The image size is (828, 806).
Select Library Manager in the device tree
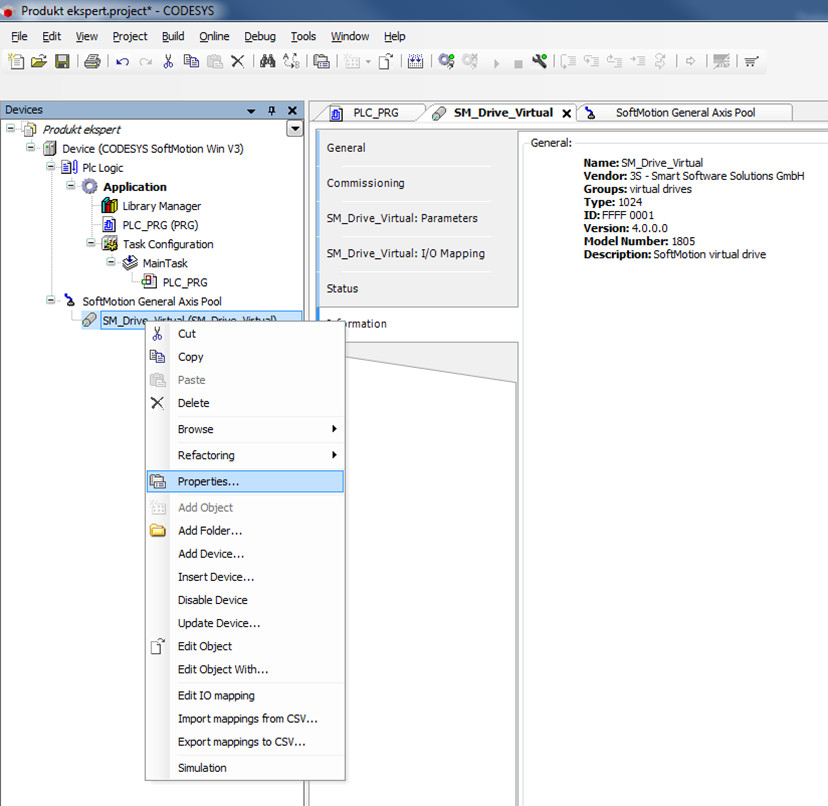[x=162, y=206]
